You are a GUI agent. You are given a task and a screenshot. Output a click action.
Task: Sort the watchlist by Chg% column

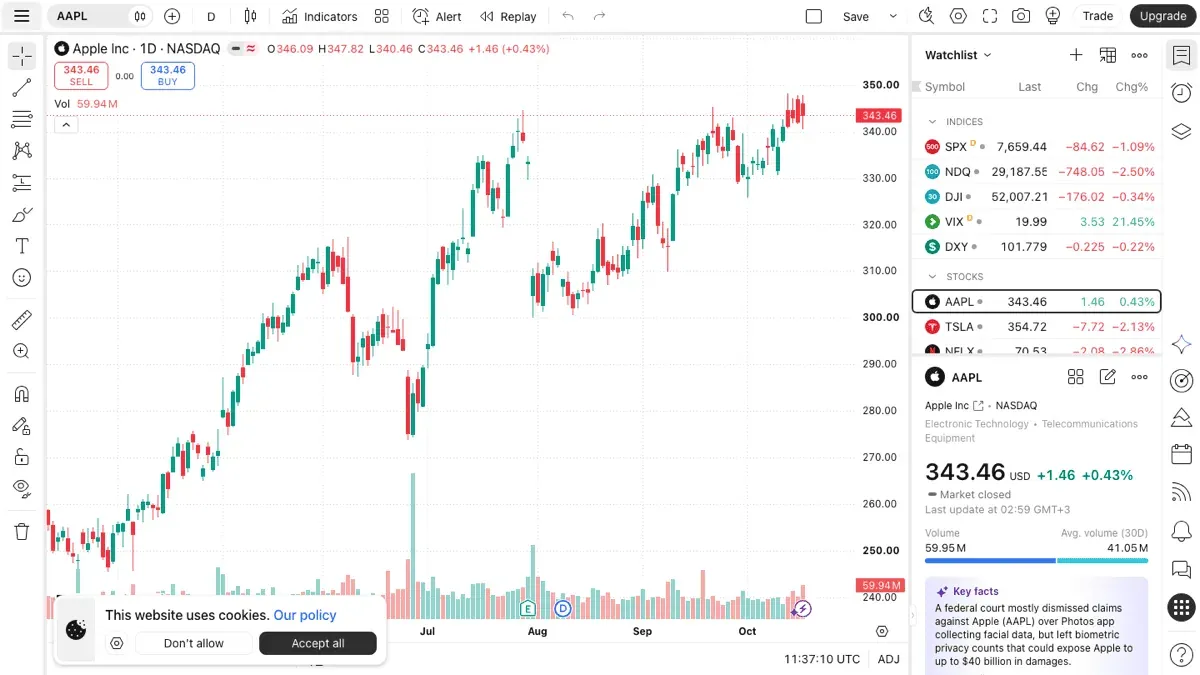tap(1131, 87)
